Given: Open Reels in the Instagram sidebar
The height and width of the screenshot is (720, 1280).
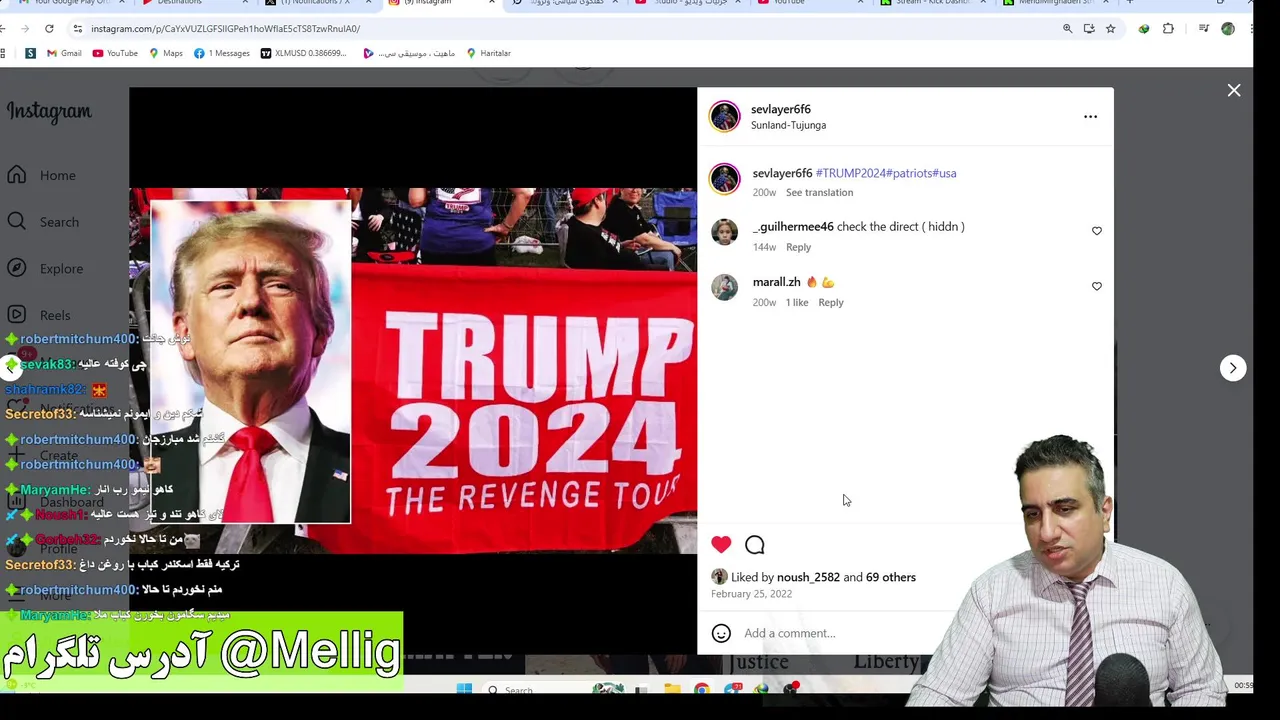Looking at the screenshot, I should coord(40,315).
